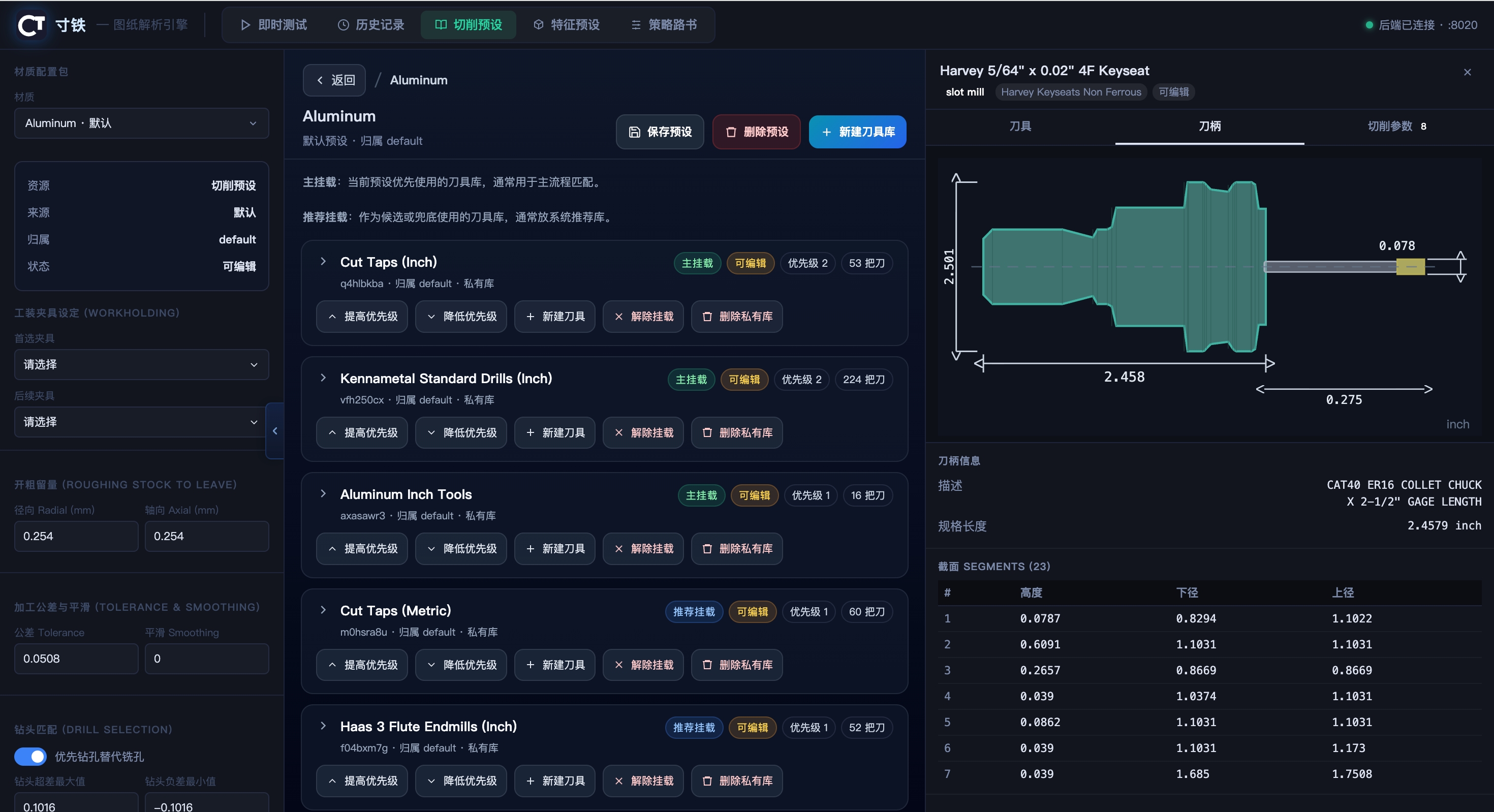
Task: Click the 寸铁 CT logo icon
Action: [x=32, y=25]
